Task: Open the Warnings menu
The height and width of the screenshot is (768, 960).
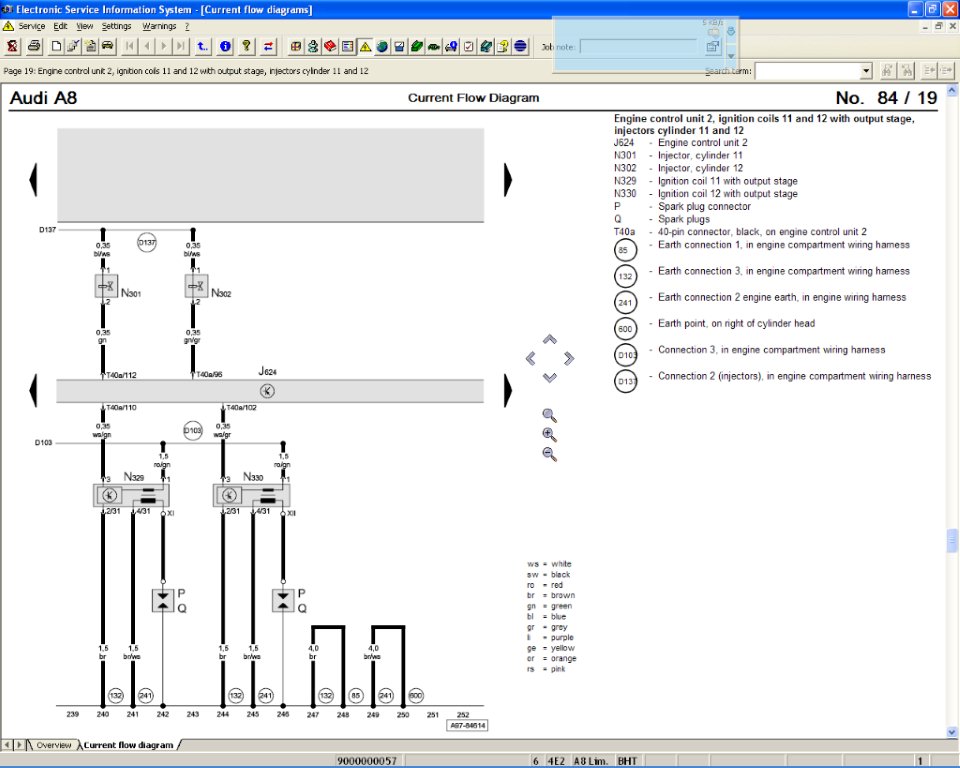Action: click(x=159, y=26)
